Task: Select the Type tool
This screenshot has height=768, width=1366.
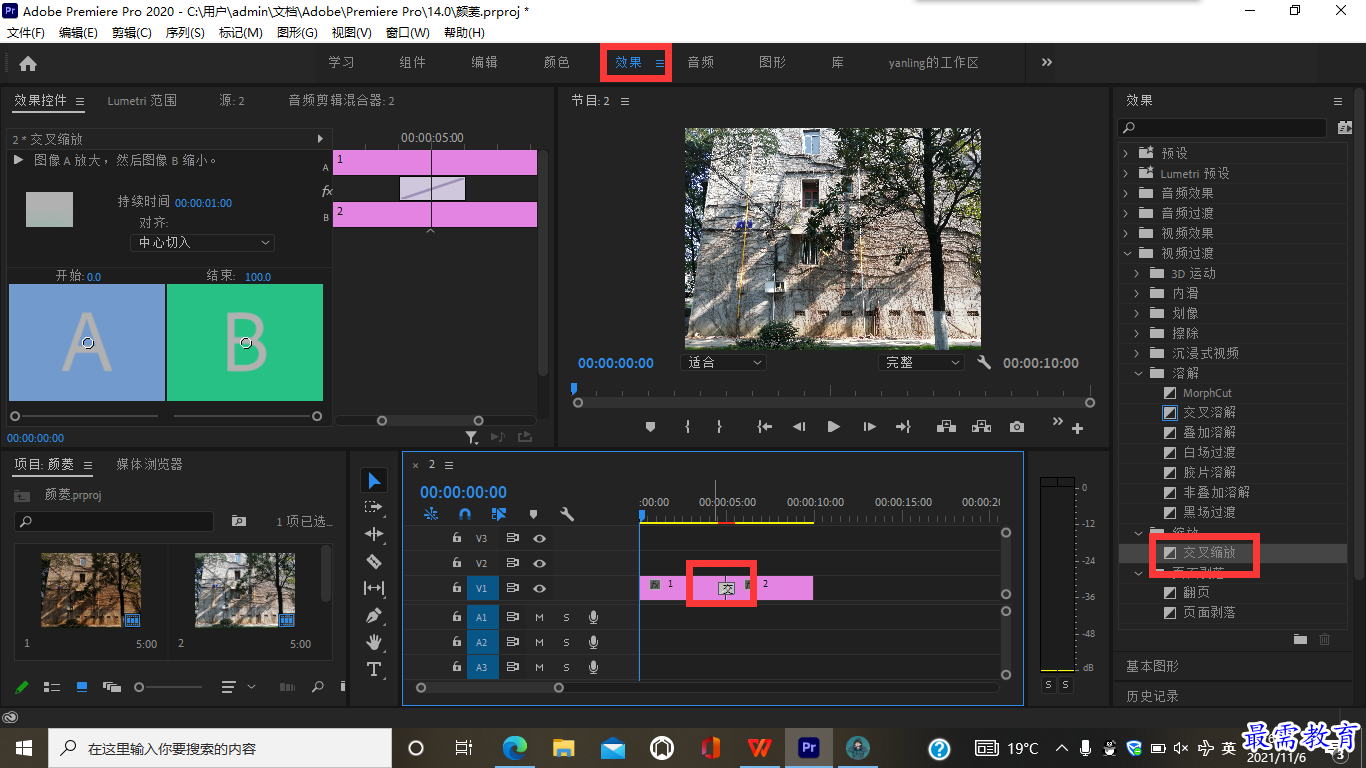Action: click(374, 669)
